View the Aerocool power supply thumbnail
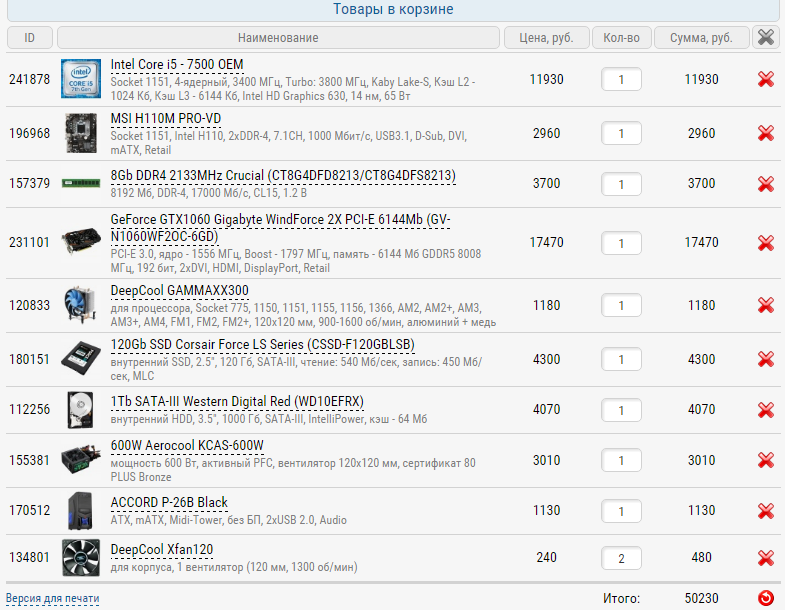This screenshot has height=610, width=785. pos(81,460)
